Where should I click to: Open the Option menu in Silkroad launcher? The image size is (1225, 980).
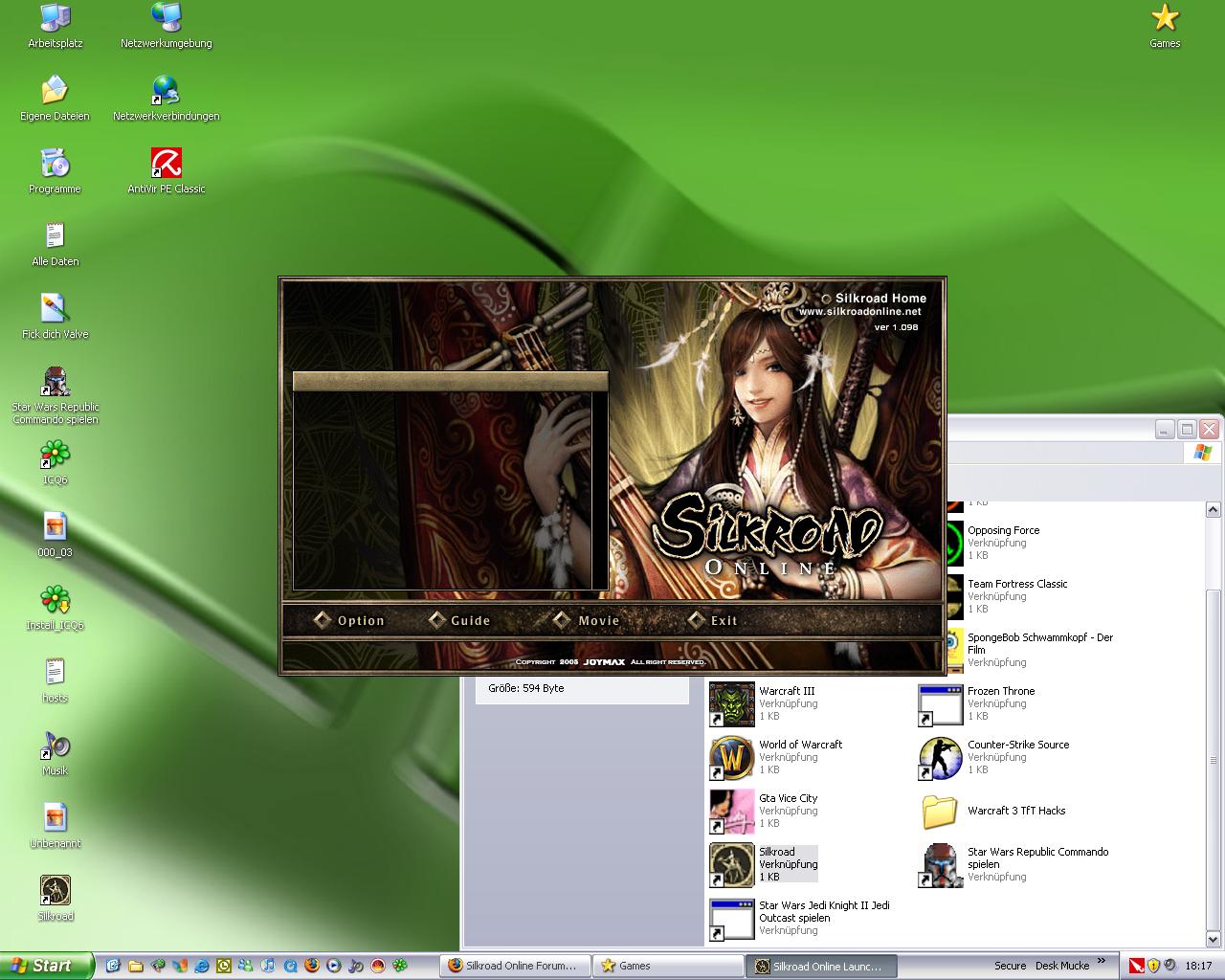click(349, 620)
